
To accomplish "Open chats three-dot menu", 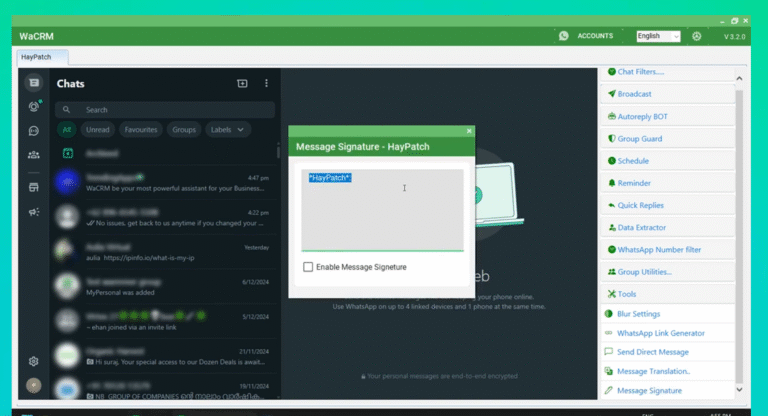I will (x=266, y=84).
